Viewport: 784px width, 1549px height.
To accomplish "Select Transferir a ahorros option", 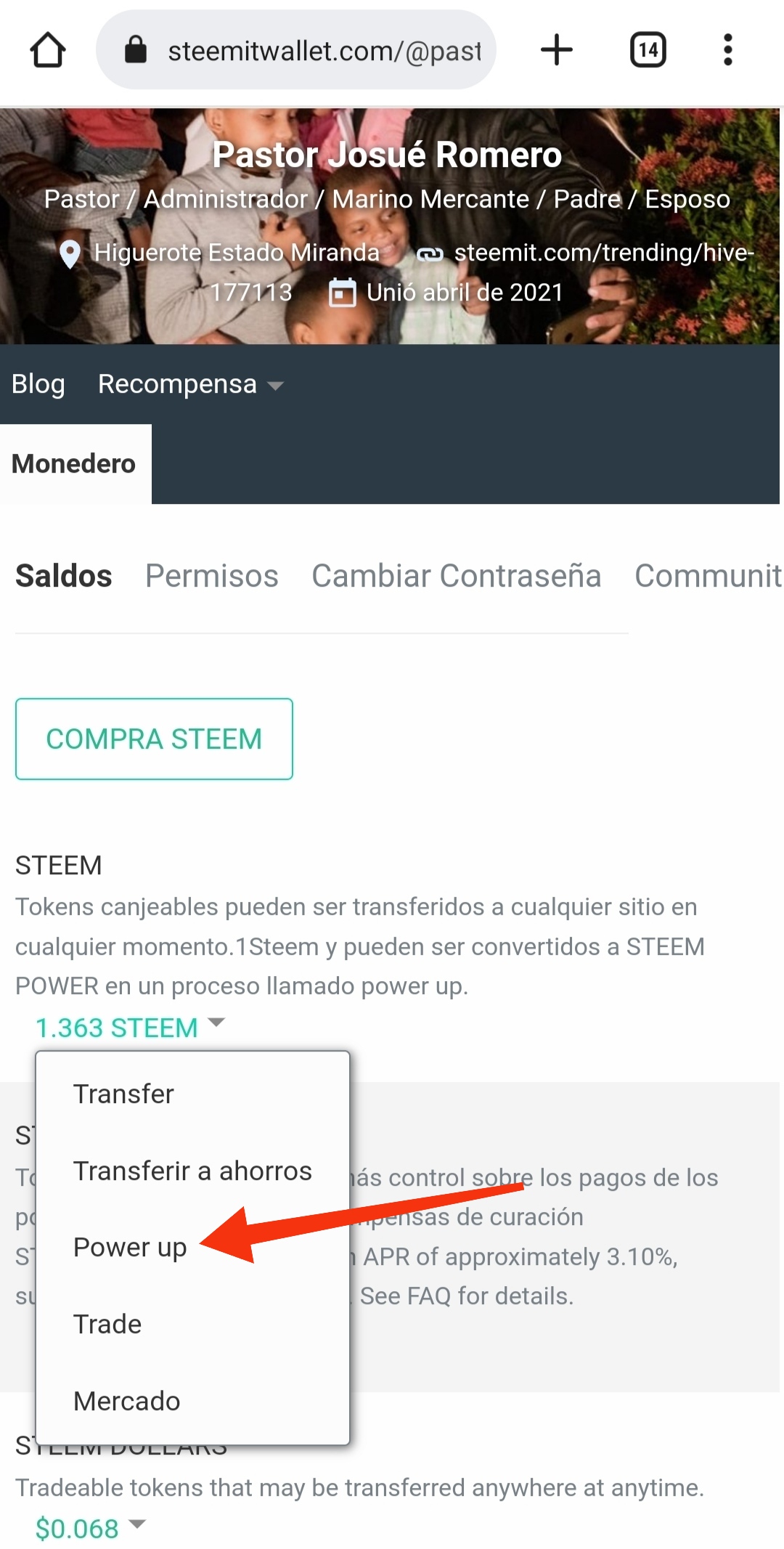I will (192, 1171).
